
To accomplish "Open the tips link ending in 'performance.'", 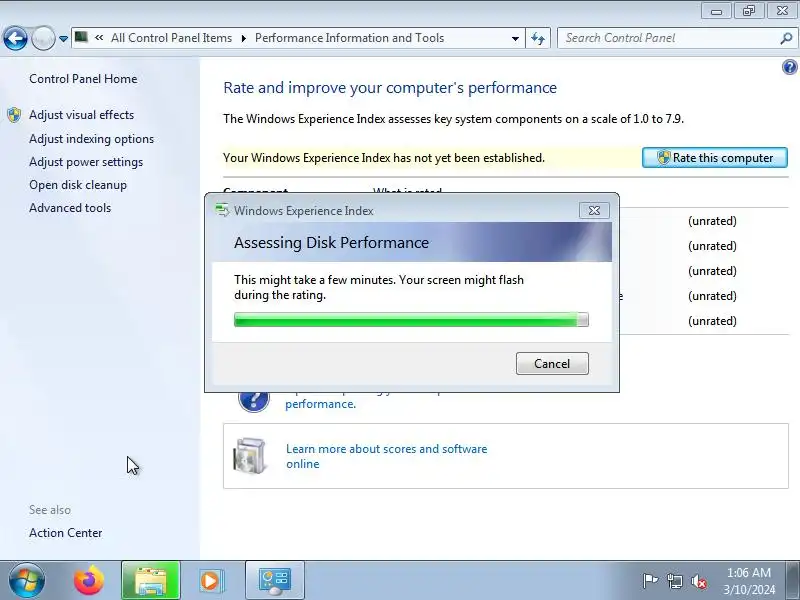I will (x=320, y=404).
